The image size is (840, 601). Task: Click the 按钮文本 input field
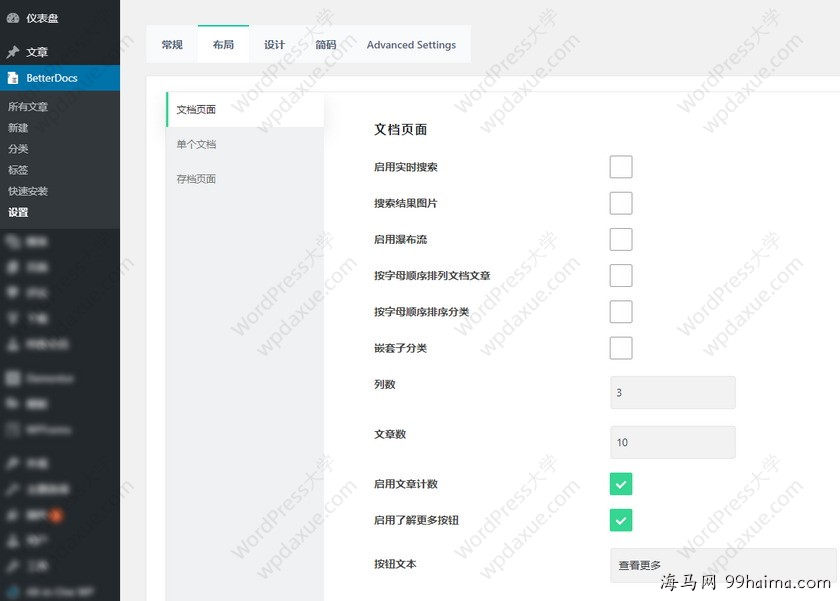723,565
